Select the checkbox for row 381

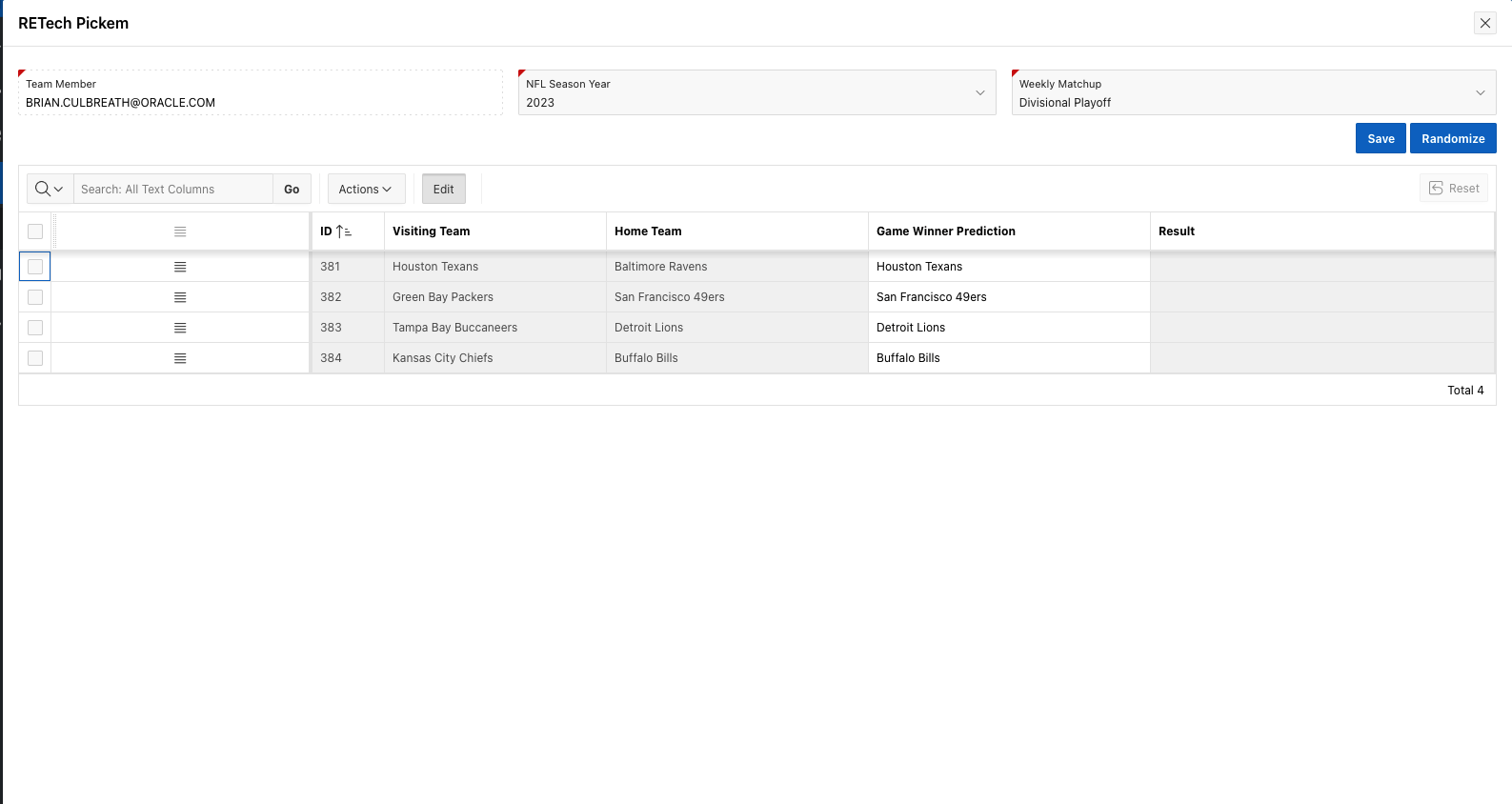point(35,267)
